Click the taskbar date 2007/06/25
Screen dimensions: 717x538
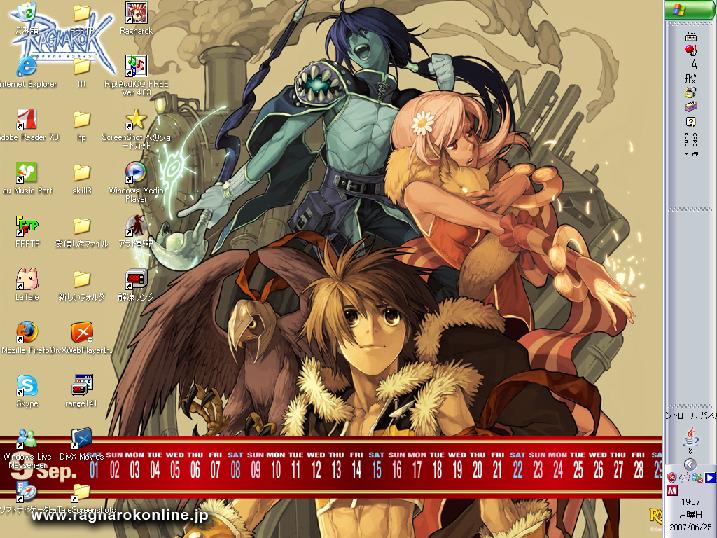pyautogui.click(x=690, y=526)
